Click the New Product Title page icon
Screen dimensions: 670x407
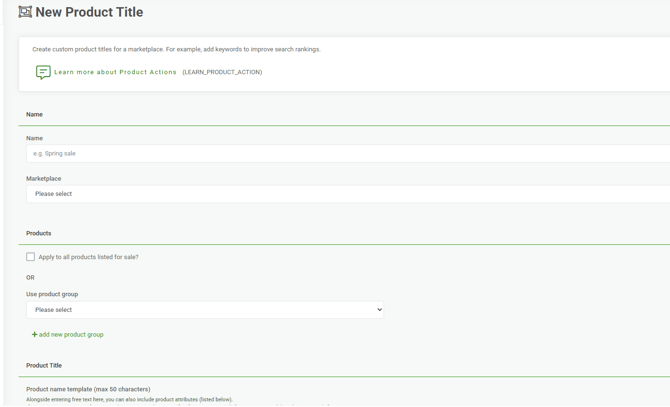pyautogui.click(x=25, y=12)
